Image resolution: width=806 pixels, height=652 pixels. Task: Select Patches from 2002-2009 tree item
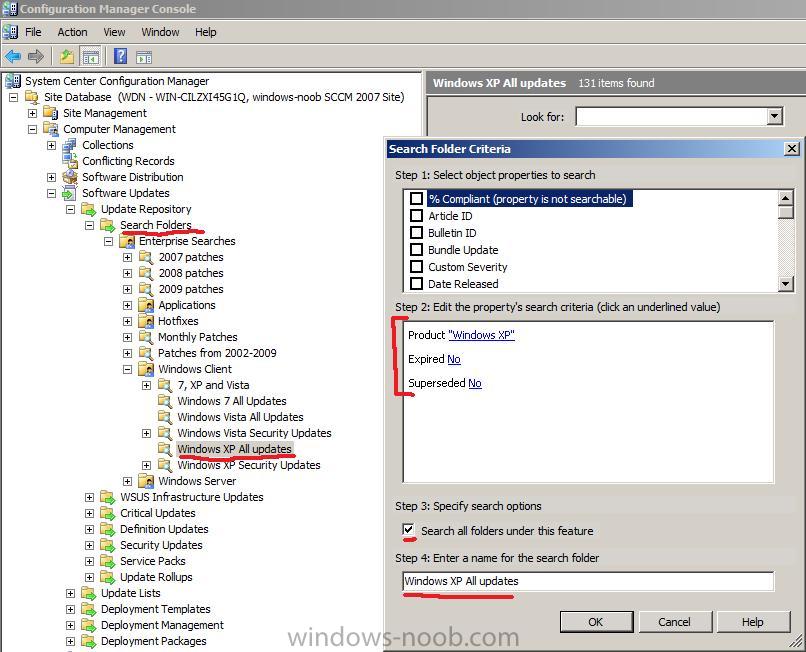[x=217, y=353]
